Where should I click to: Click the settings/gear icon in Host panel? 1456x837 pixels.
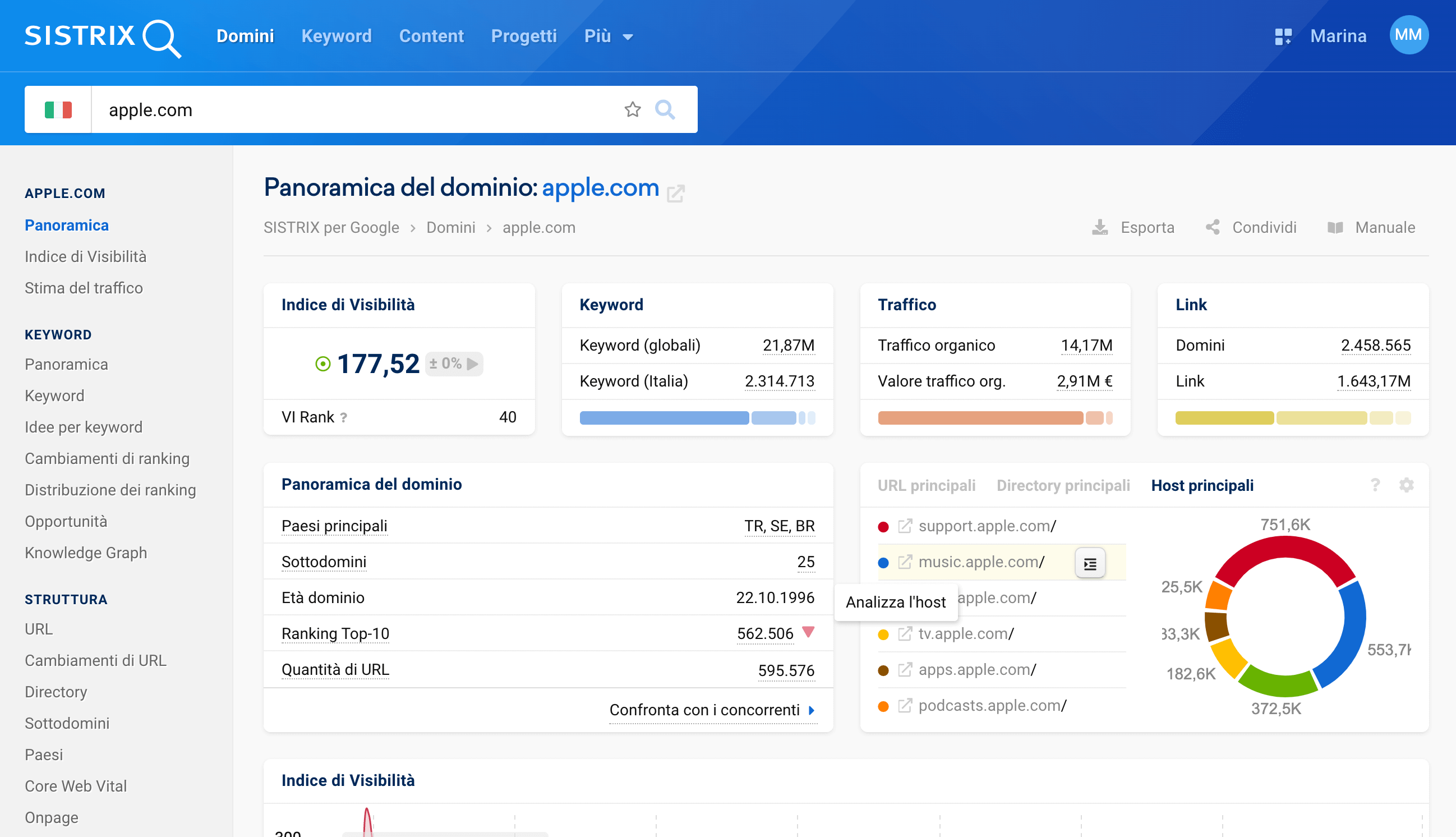point(1407,485)
